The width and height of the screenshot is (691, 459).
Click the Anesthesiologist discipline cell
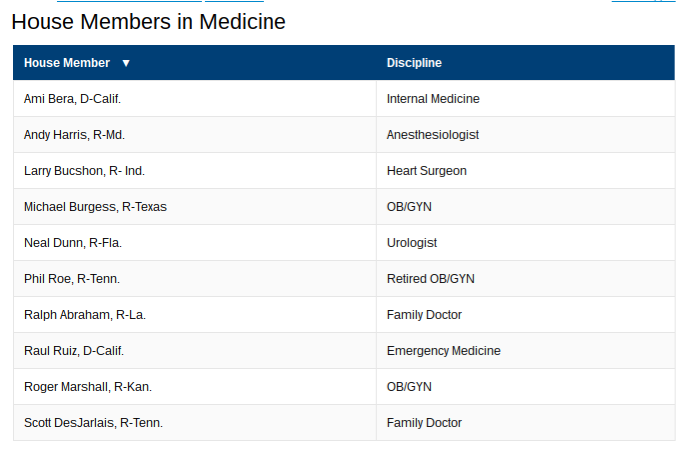pos(526,135)
